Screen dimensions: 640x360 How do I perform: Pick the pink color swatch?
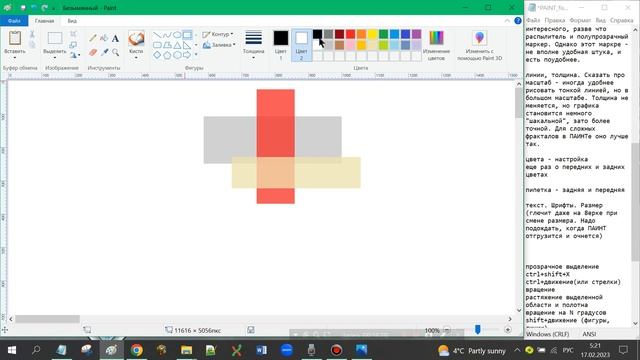point(350,45)
